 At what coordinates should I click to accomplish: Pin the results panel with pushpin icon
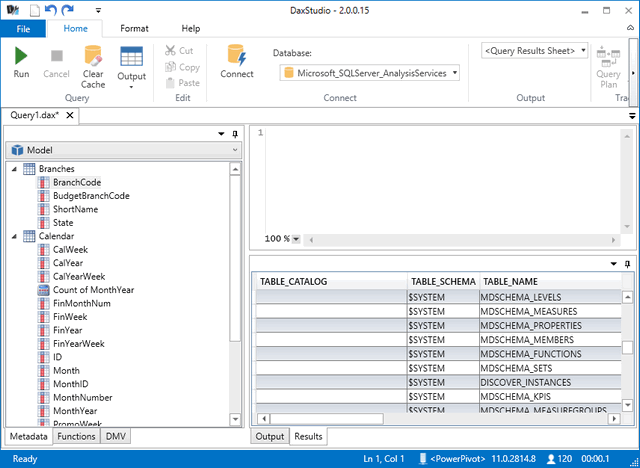[627, 264]
